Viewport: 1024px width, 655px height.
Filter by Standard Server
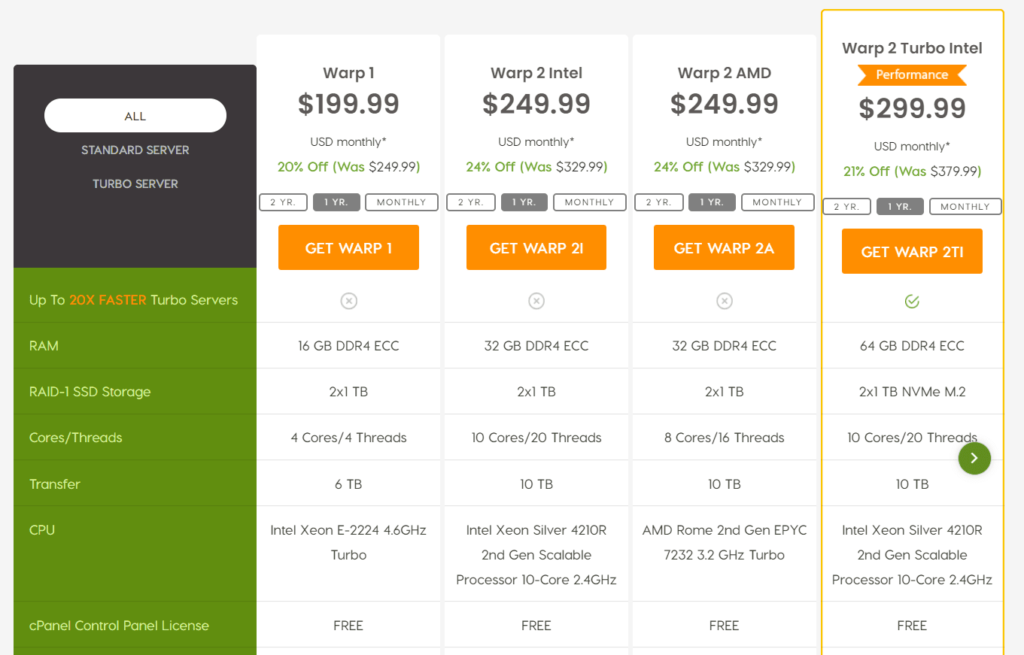click(135, 150)
